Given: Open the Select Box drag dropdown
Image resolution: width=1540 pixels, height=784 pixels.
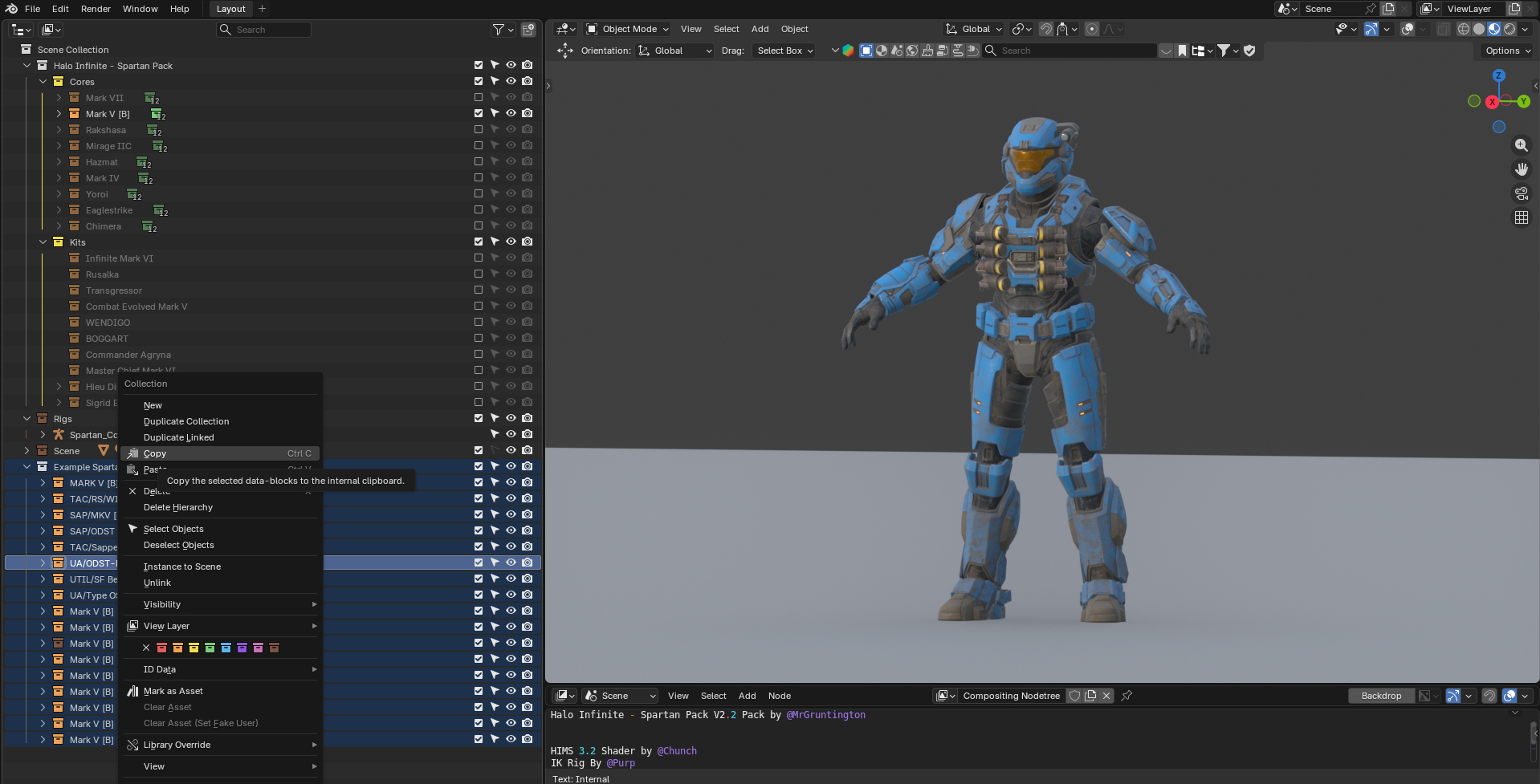Looking at the screenshot, I should [x=784, y=51].
